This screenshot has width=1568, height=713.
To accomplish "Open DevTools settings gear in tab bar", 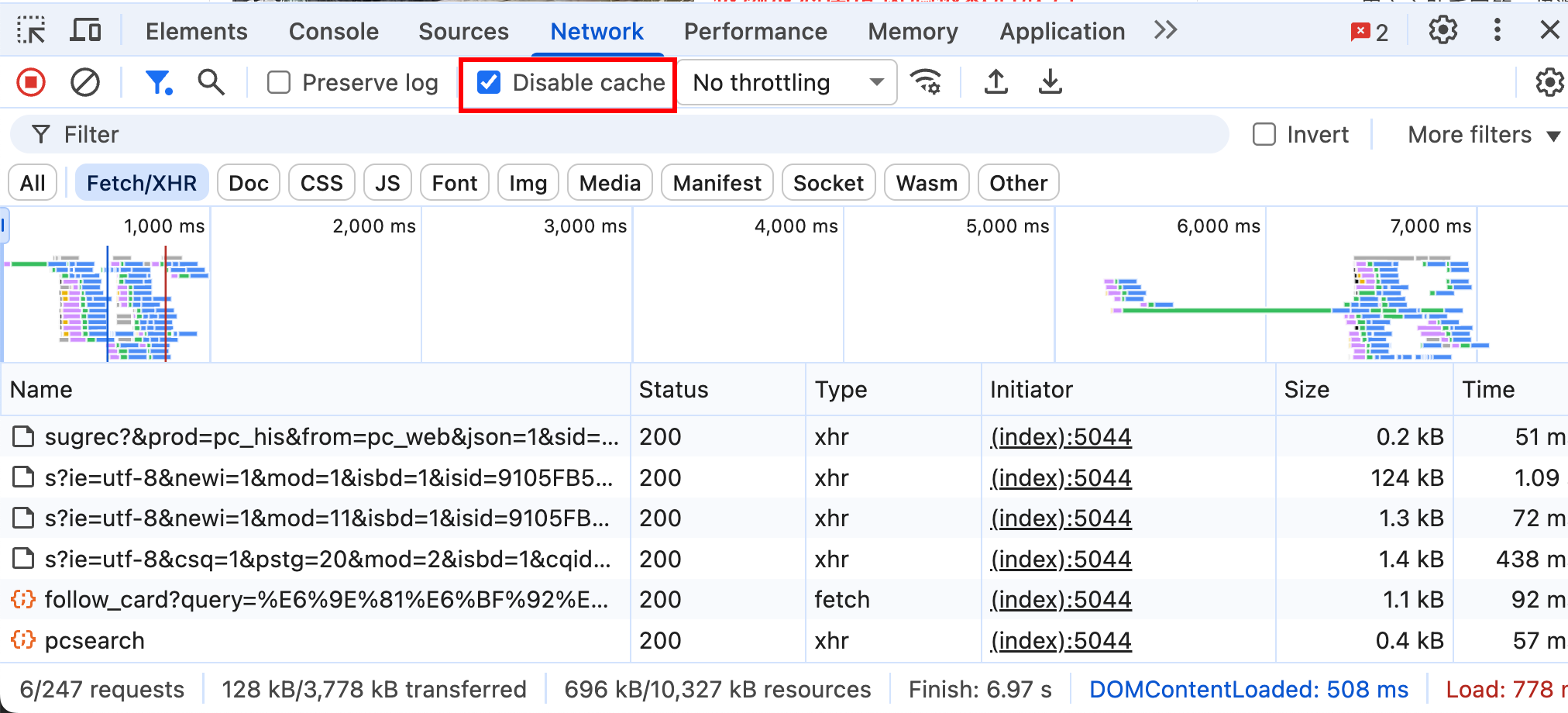I will click(1442, 31).
